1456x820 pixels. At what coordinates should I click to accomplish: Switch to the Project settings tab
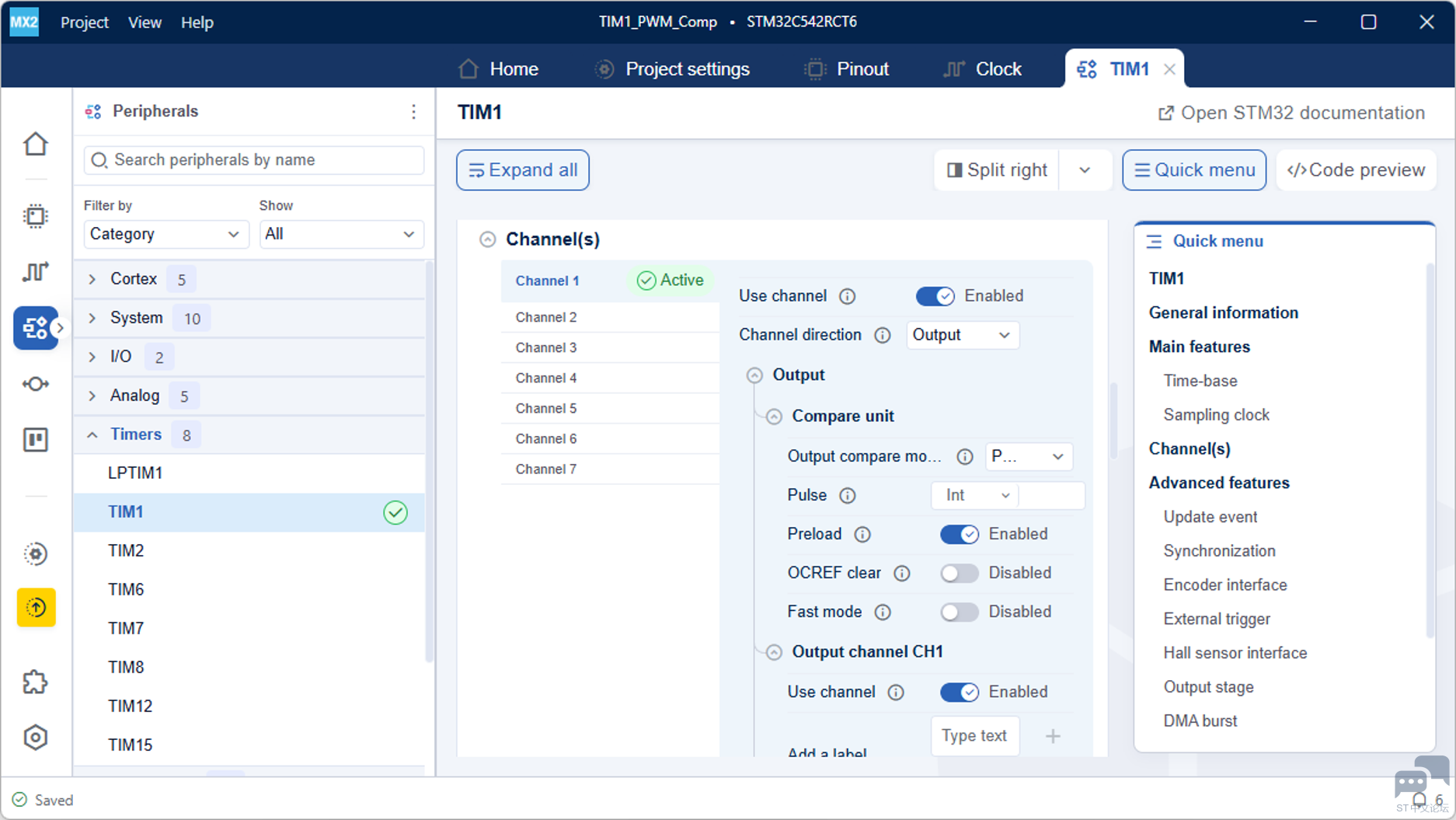tap(672, 69)
